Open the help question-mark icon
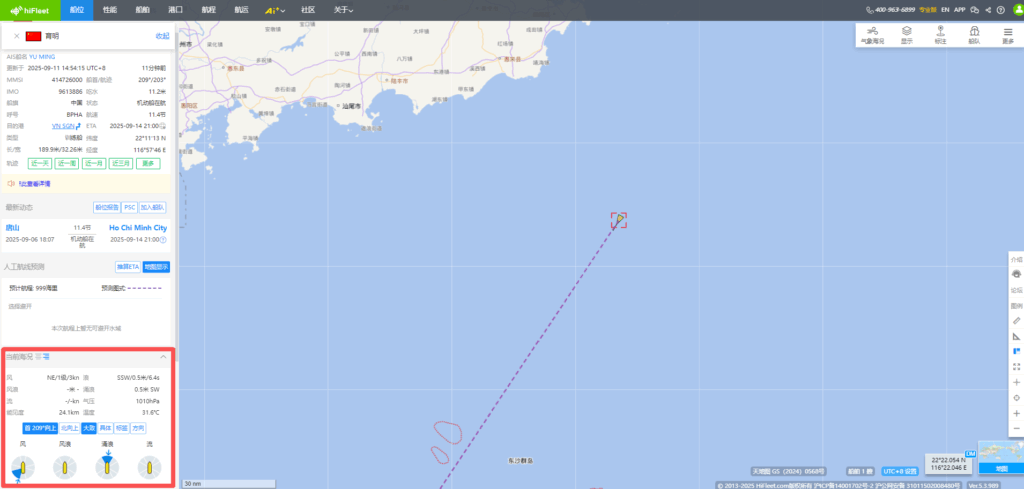This screenshot has height=489, width=1024. click(1000, 10)
